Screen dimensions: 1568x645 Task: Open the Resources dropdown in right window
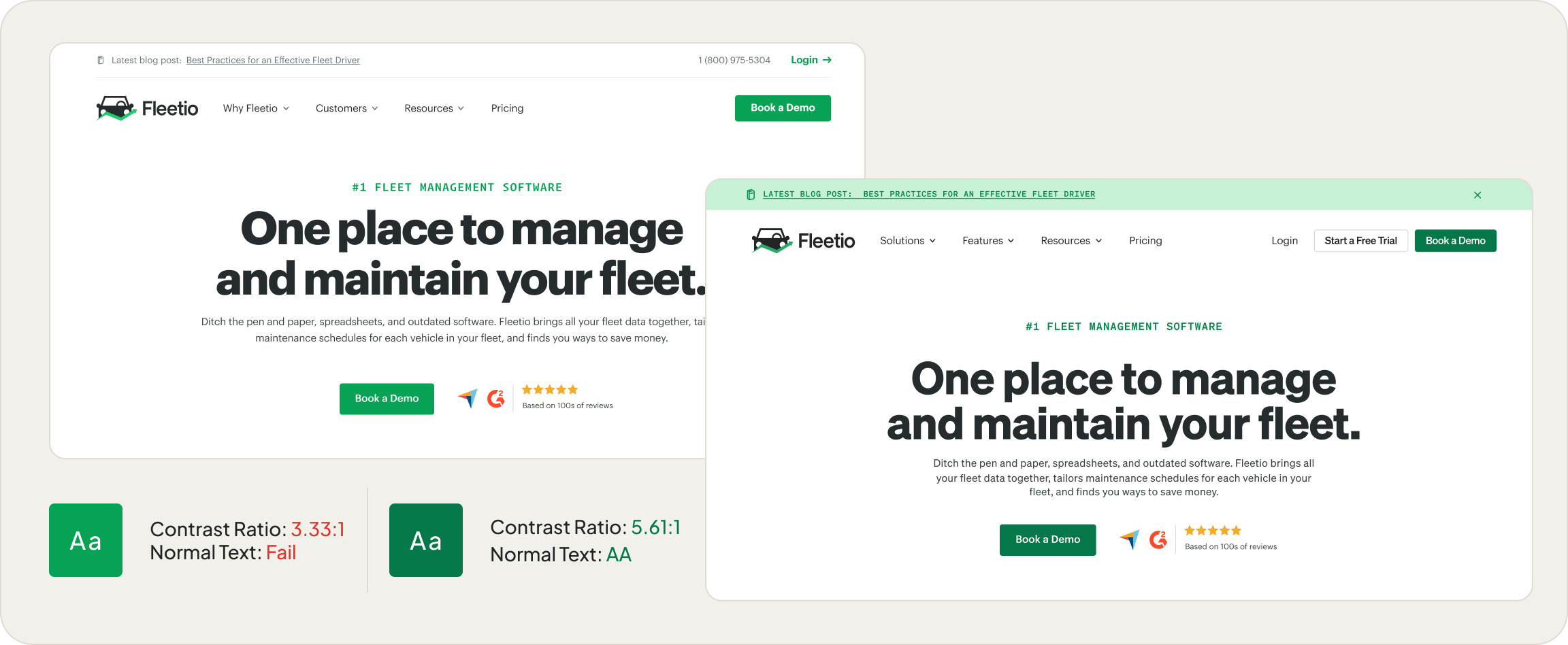(1071, 241)
